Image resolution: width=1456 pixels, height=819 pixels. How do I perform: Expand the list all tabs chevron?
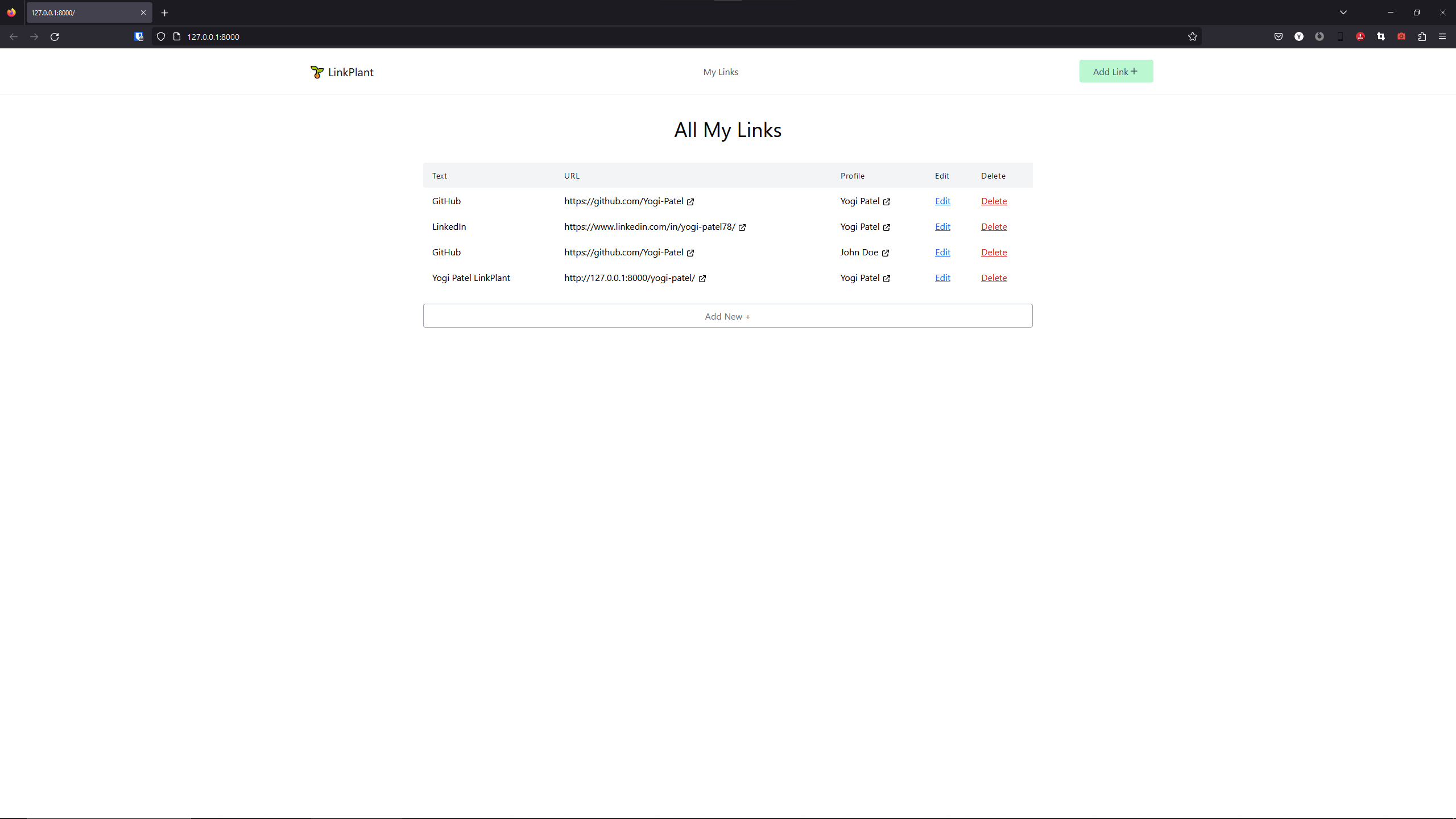click(1343, 13)
